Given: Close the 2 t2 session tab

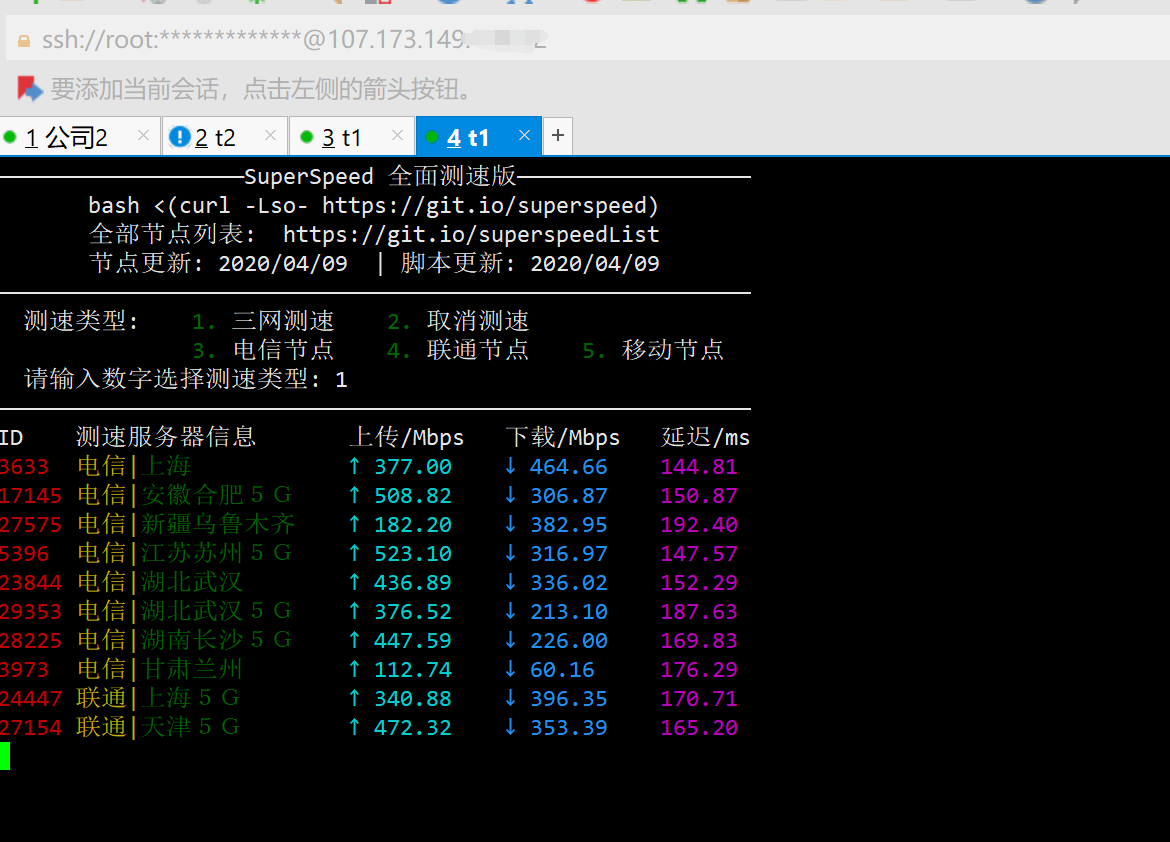Looking at the screenshot, I should [270, 136].
